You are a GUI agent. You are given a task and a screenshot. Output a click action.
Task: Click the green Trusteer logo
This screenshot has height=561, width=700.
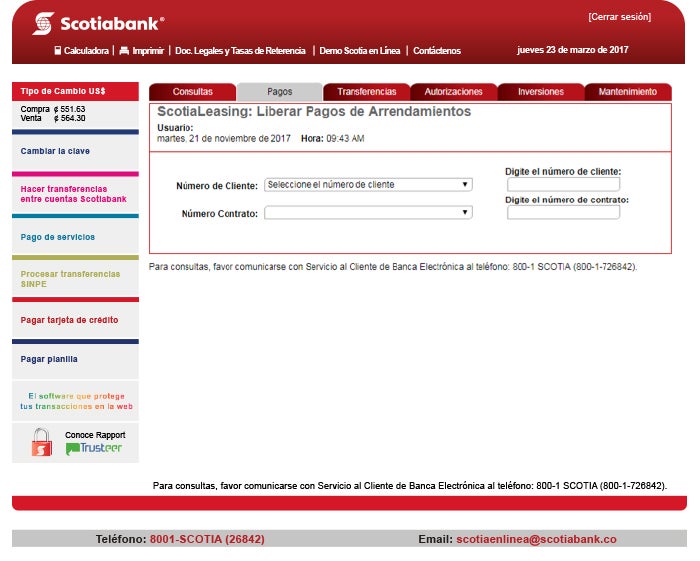[95, 448]
